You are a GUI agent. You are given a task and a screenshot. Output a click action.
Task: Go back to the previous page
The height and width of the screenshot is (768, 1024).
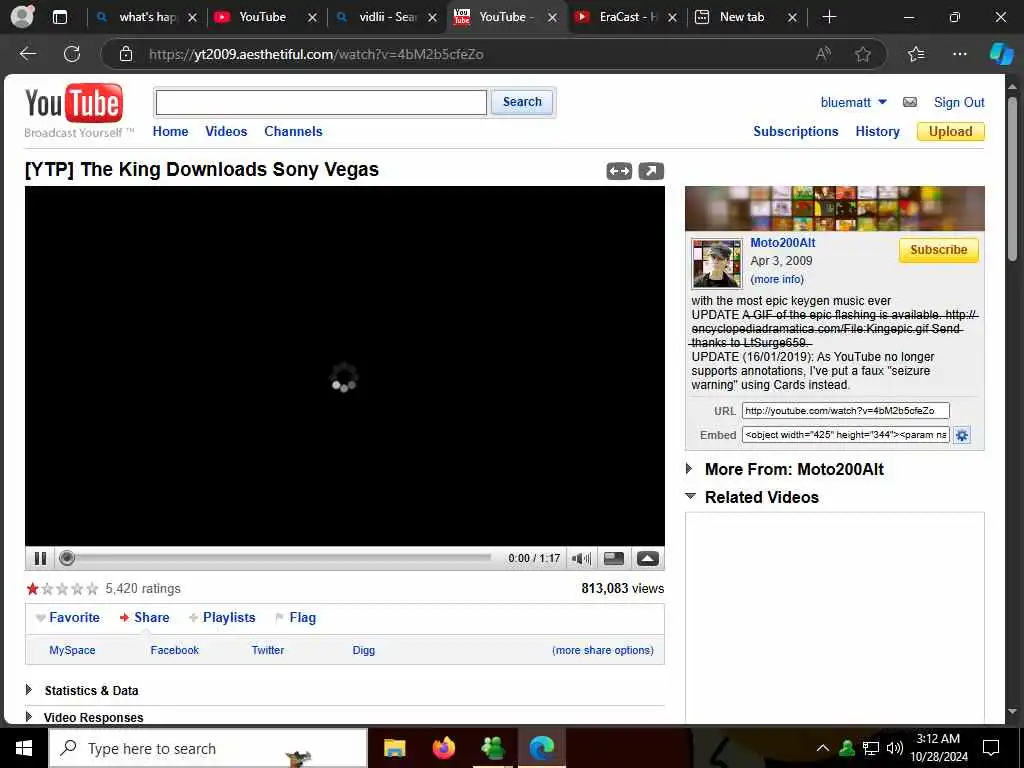coord(28,54)
